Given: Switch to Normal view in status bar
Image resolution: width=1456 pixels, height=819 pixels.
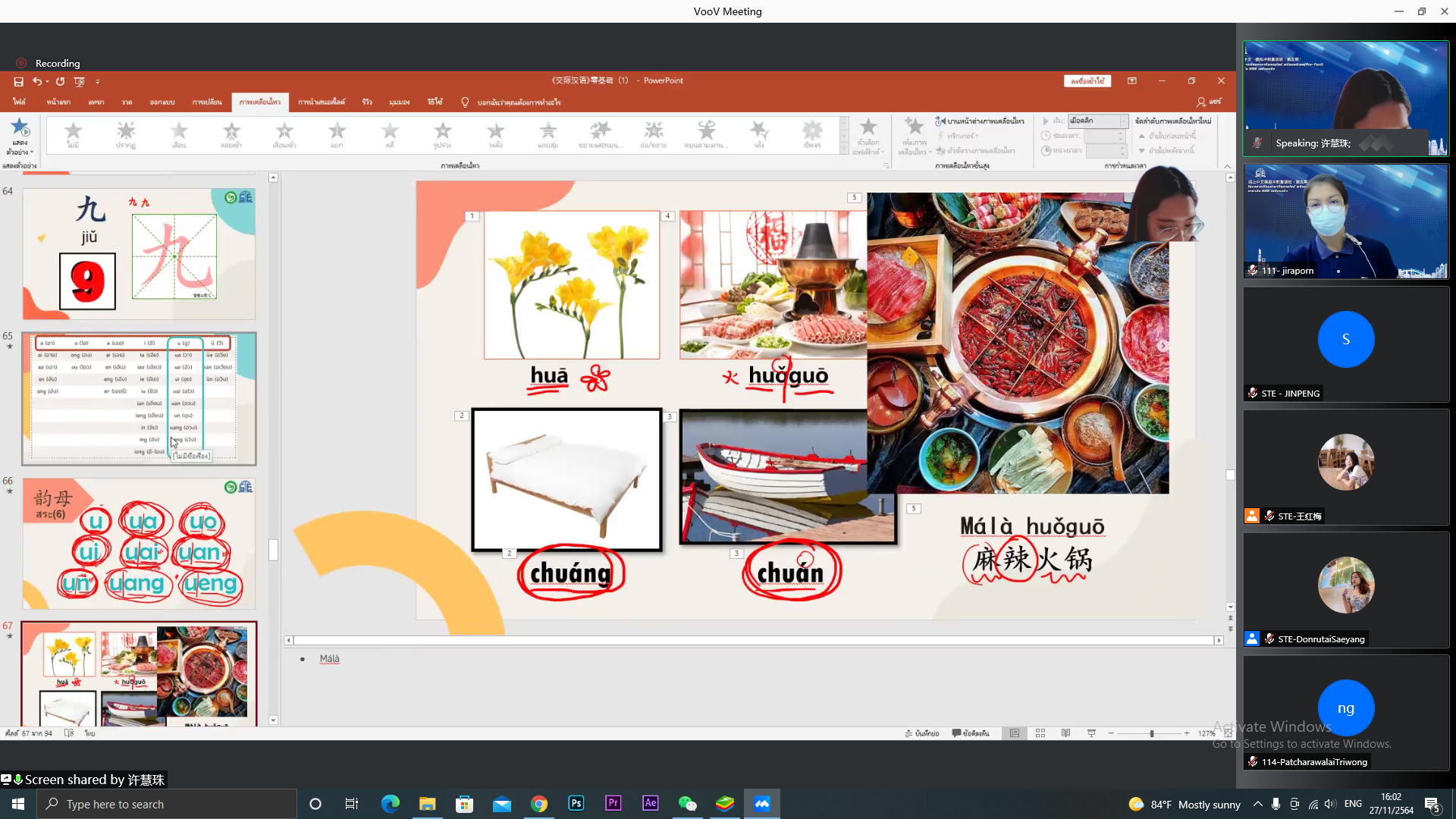Looking at the screenshot, I should coord(1015,733).
